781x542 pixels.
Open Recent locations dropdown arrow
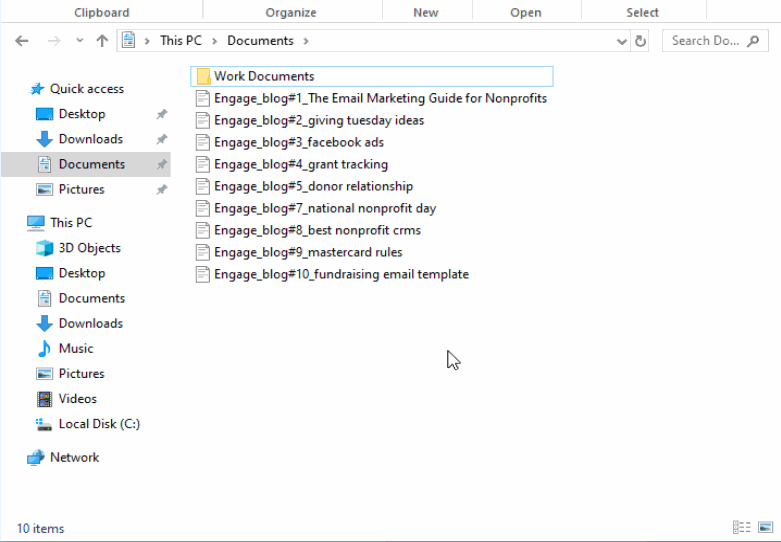pos(79,41)
